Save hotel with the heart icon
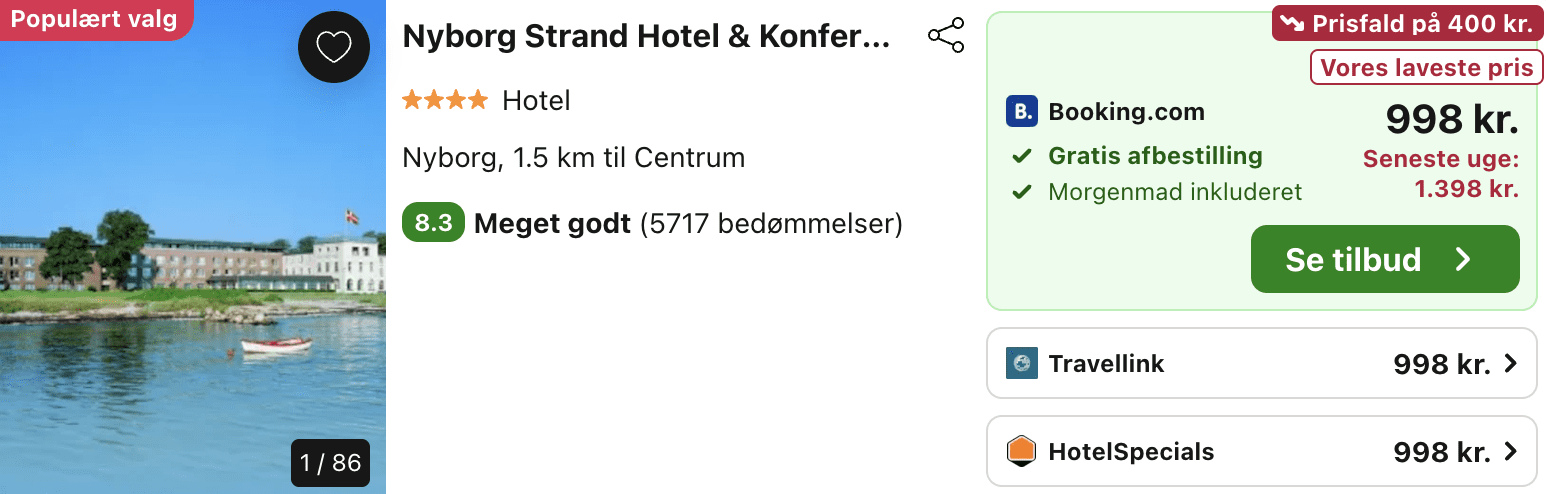The height and width of the screenshot is (494, 1546). point(334,46)
